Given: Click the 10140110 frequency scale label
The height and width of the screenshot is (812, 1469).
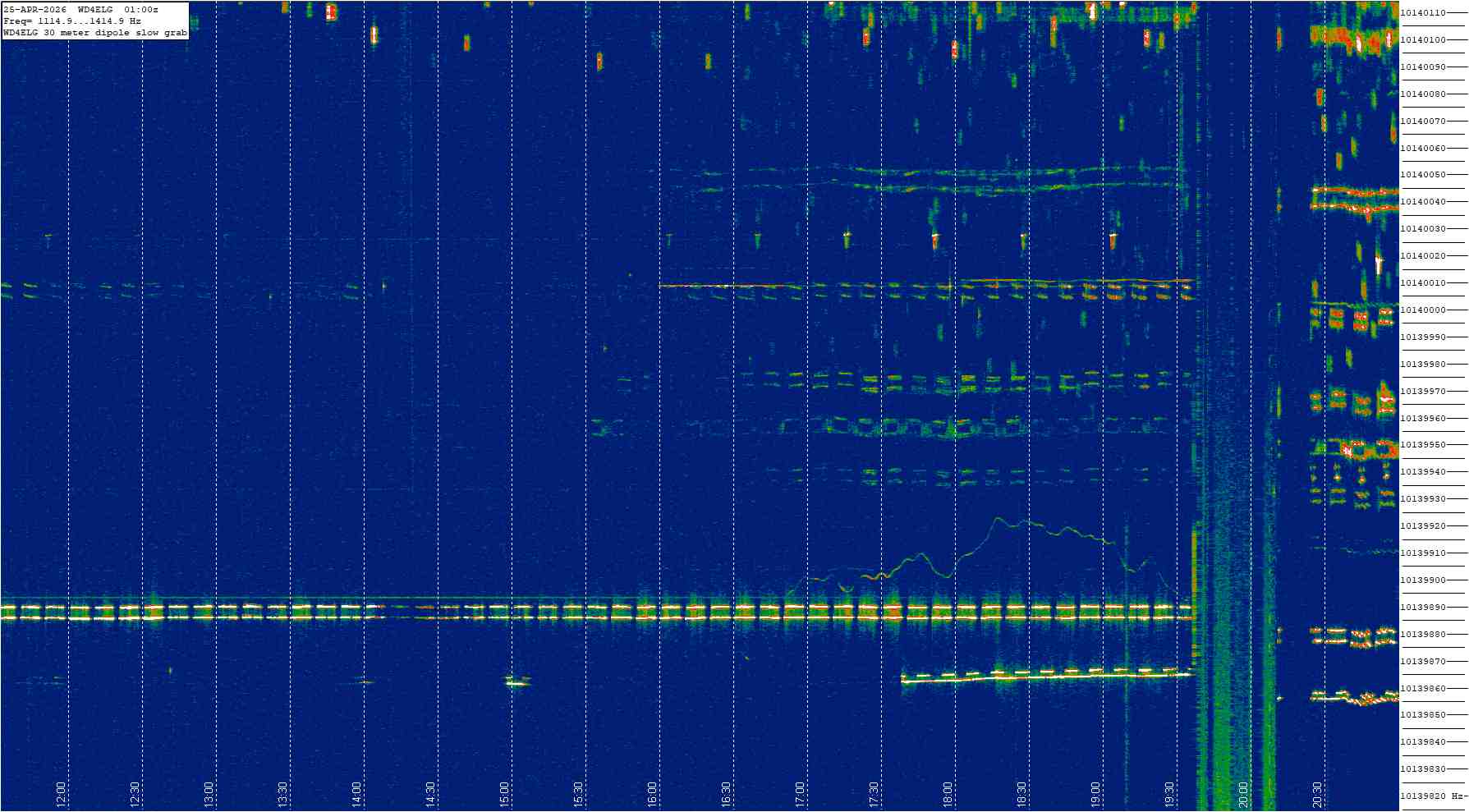Looking at the screenshot, I should click(x=1423, y=13).
